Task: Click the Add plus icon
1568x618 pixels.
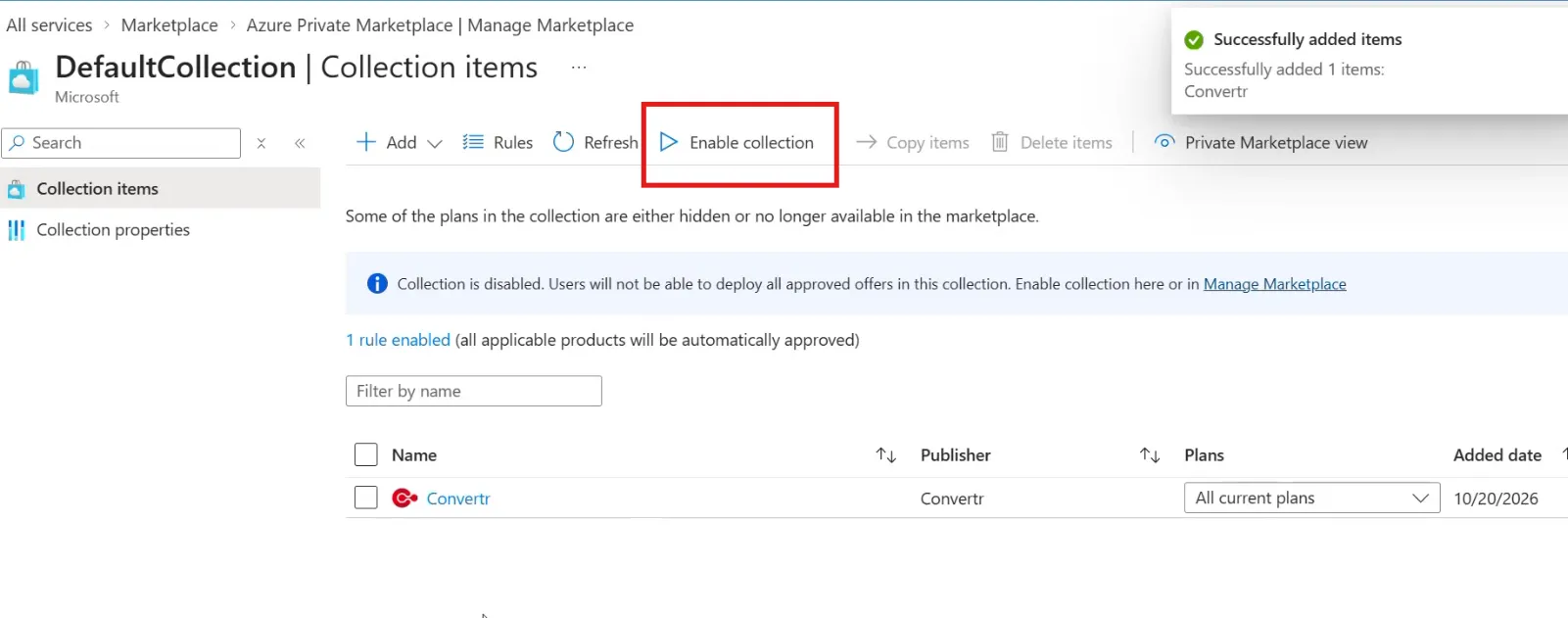Action: click(x=366, y=142)
